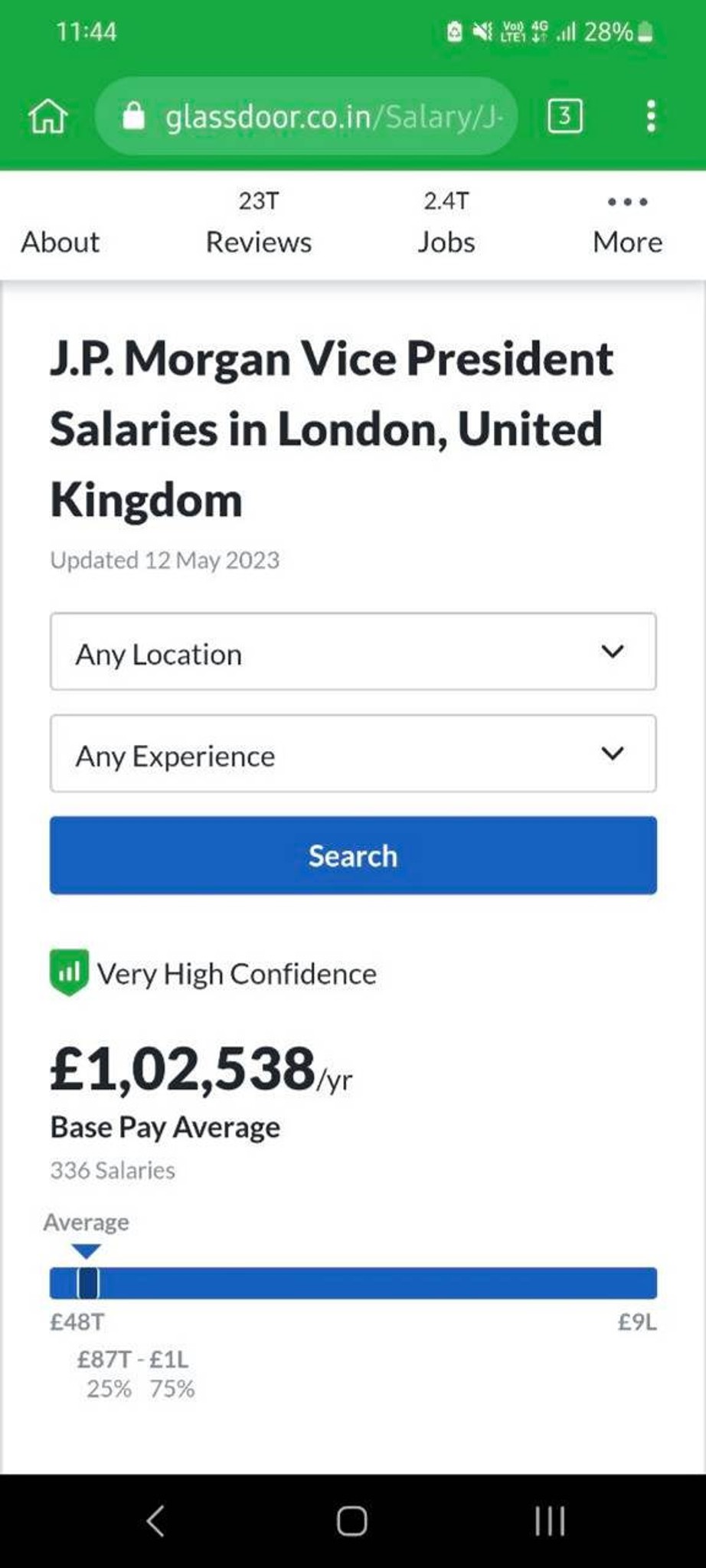The image size is (706, 1568).
Task: Expand the Any Experience dropdown
Action: 353,753
